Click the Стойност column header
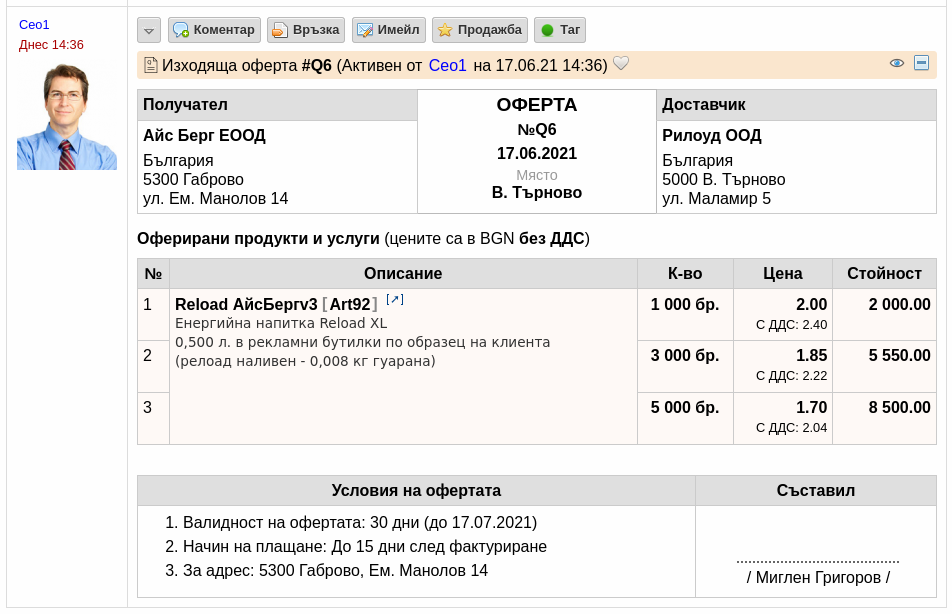 tap(884, 273)
